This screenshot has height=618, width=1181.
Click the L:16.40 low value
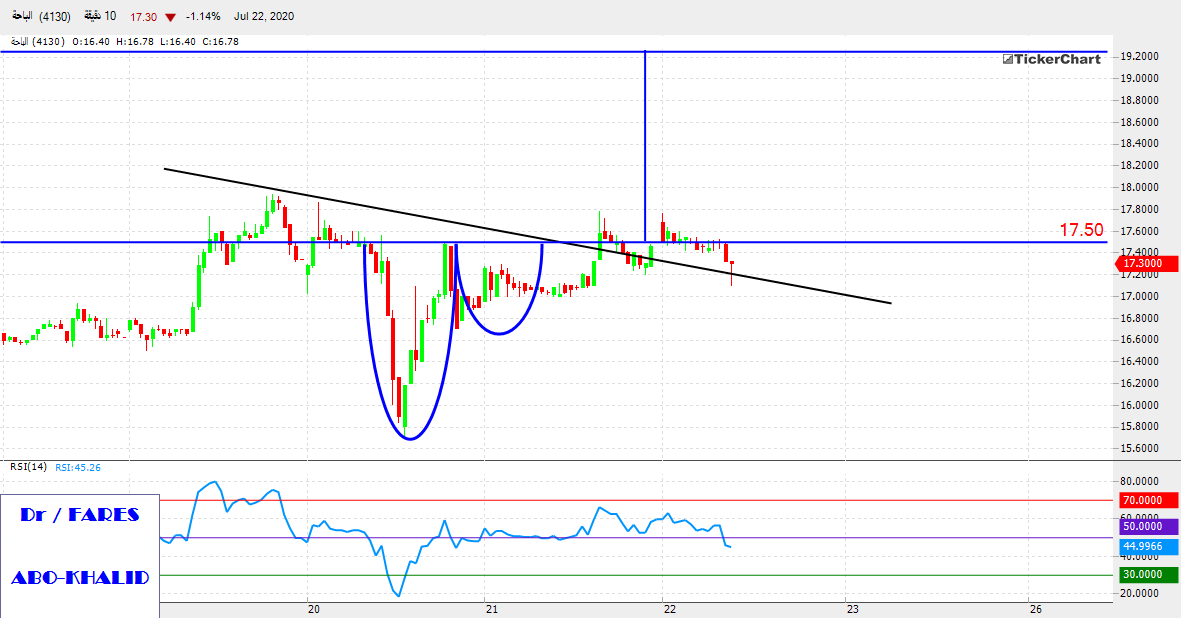click(178, 41)
